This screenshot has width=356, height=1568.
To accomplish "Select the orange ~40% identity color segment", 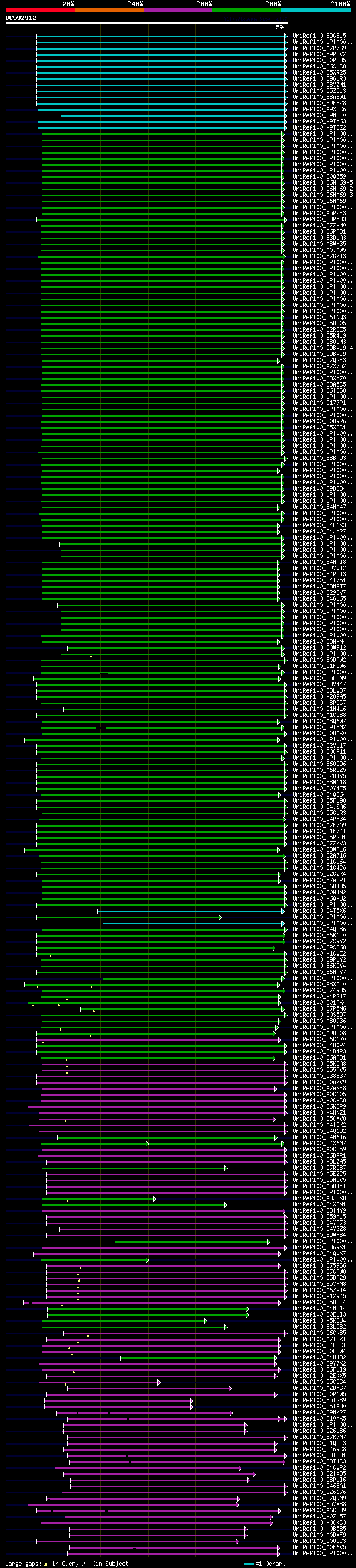I will click(x=109, y=11).
